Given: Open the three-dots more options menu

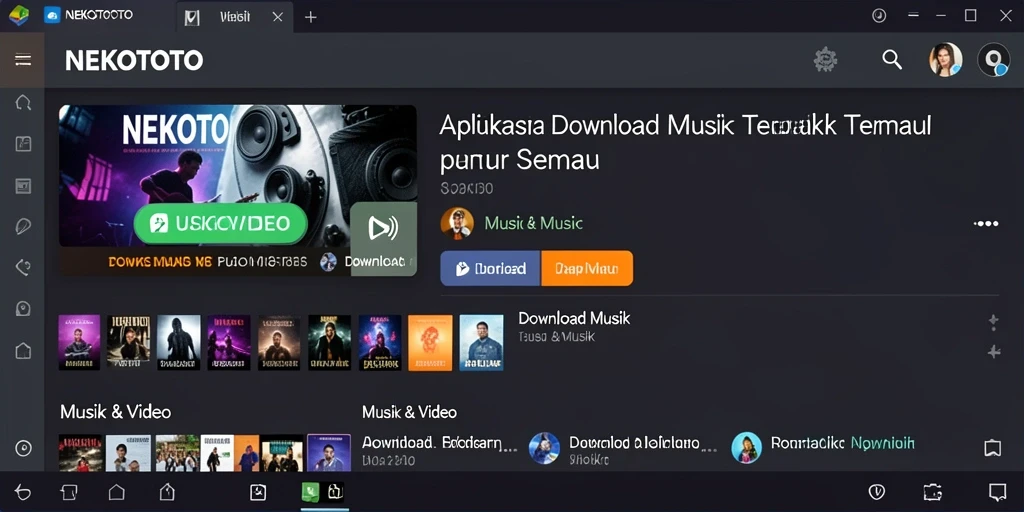Looking at the screenshot, I should tap(985, 223).
